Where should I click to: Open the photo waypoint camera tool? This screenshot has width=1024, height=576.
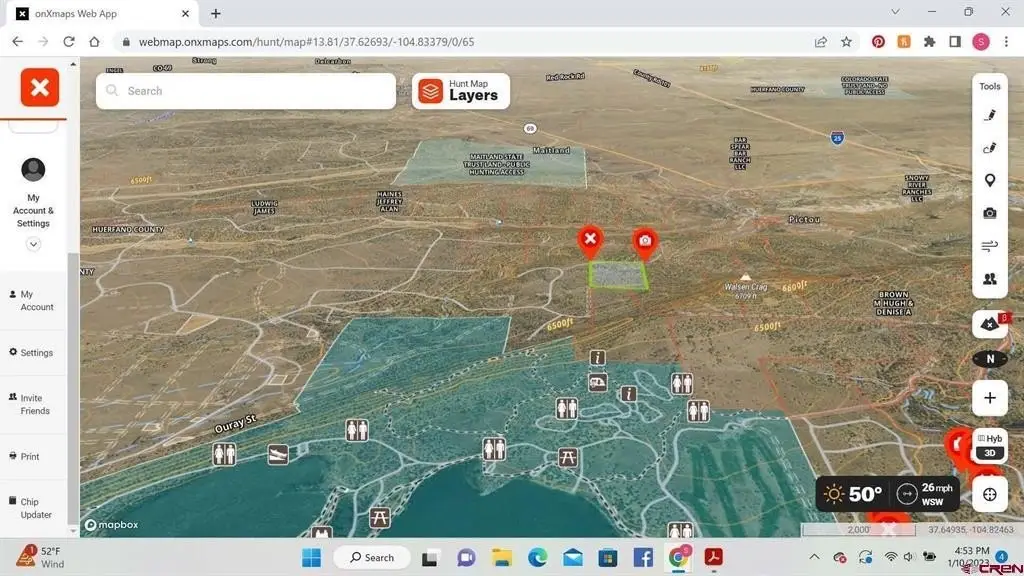[x=990, y=213]
